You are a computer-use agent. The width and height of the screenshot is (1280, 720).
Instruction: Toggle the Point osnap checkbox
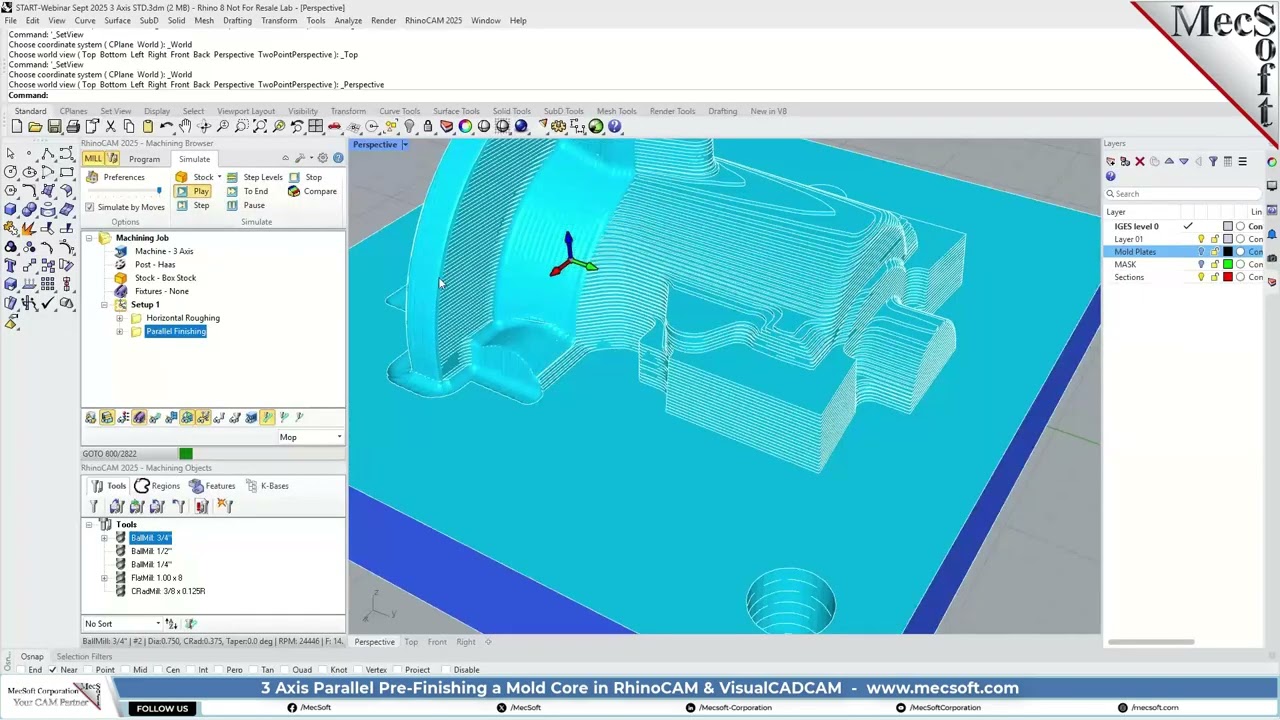pyautogui.click(x=89, y=670)
